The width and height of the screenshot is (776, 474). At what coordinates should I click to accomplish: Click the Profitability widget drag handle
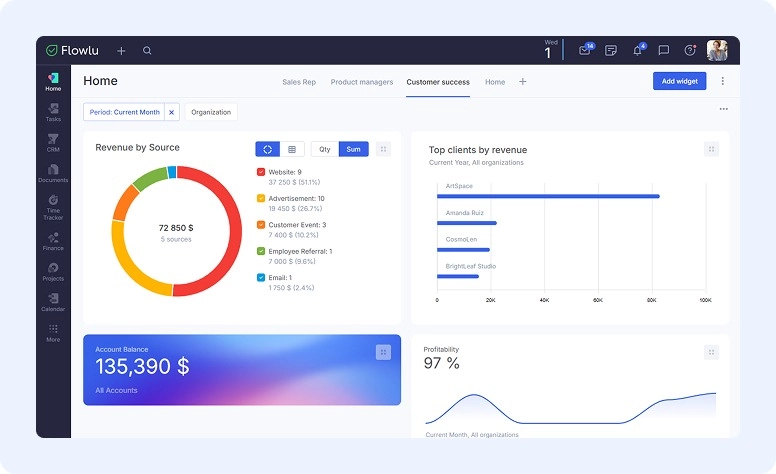(x=711, y=352)
